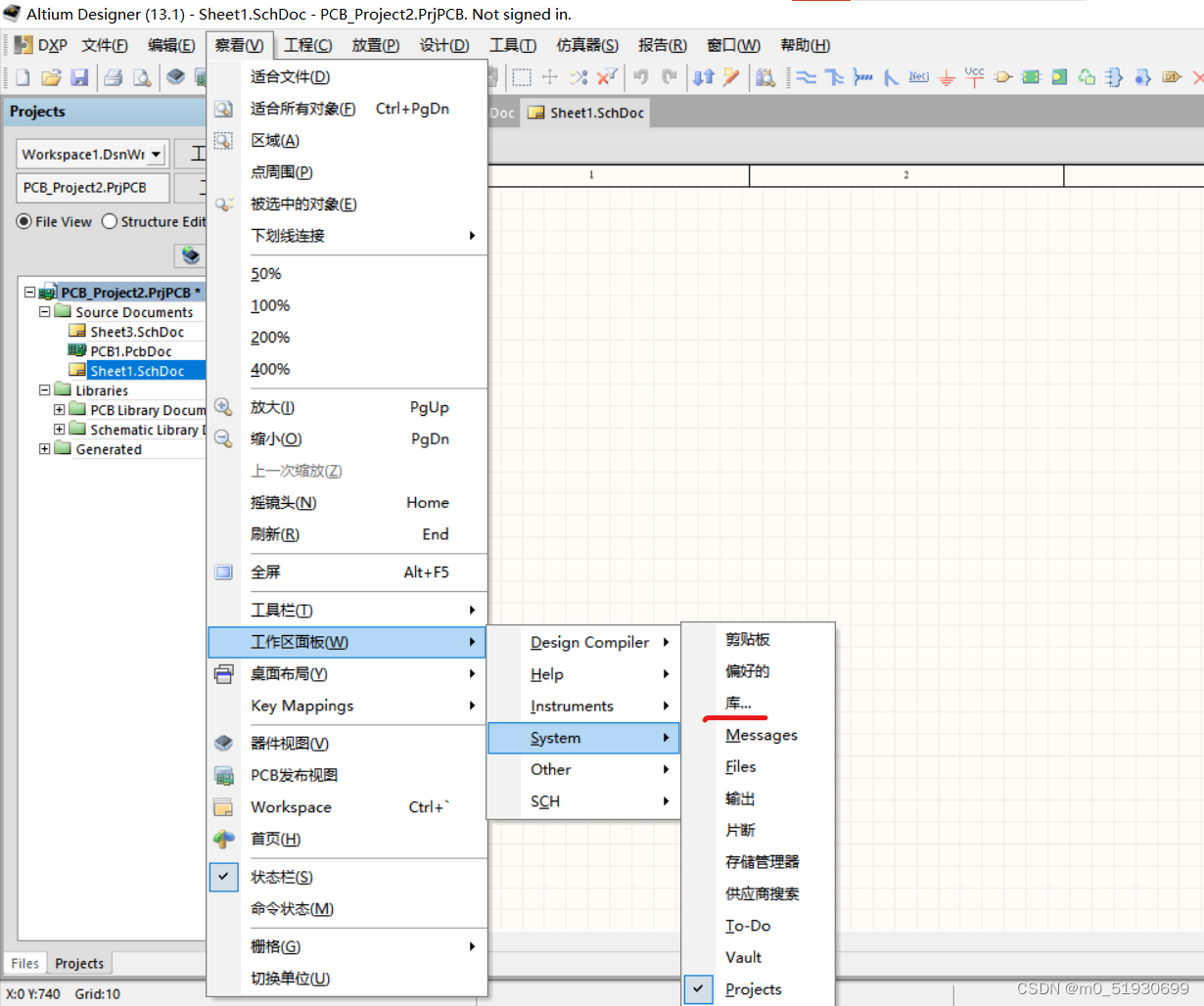Open a document via folder icon
Image resolution: width=1204 pixels, height=1006 pixels.
click(x=51, y=77)
